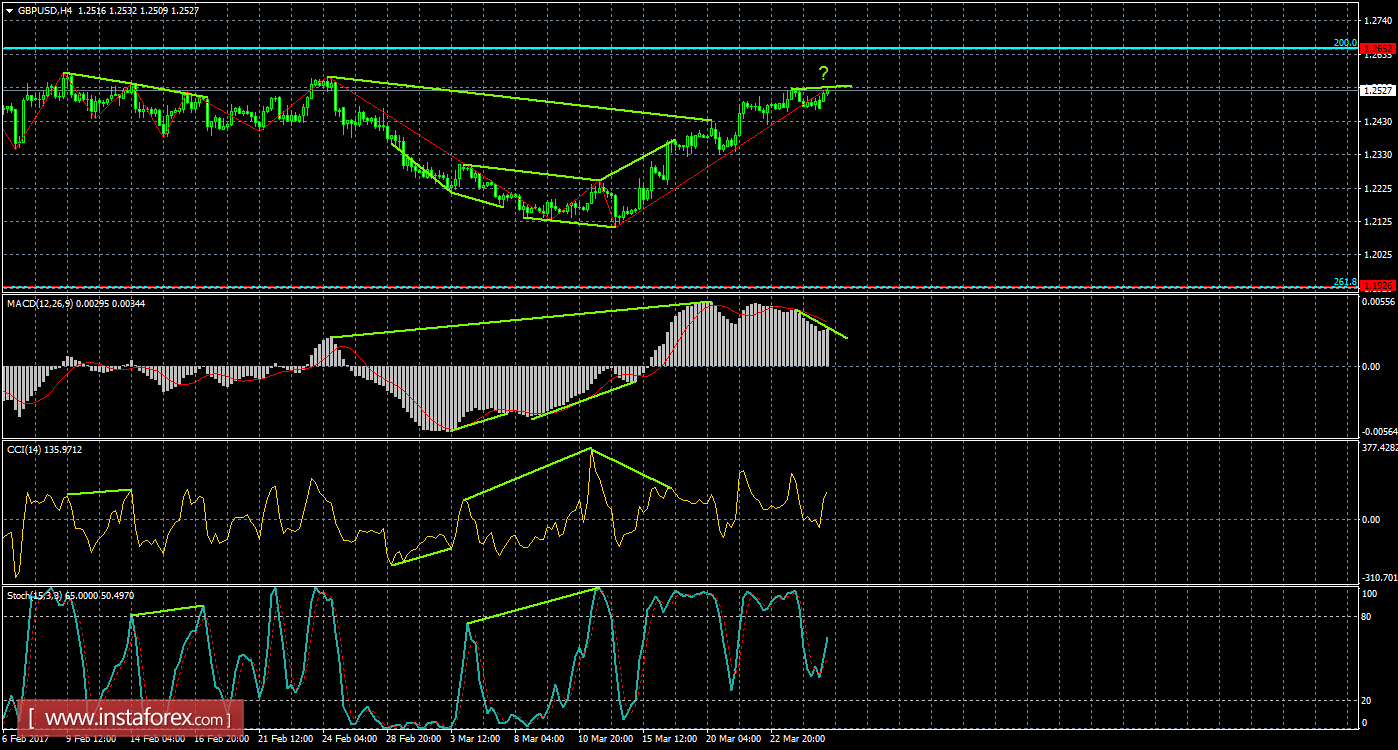Click the 200.0 Fibonacci level label
Screen dimensions: 1398x750
pos(1345,43)
